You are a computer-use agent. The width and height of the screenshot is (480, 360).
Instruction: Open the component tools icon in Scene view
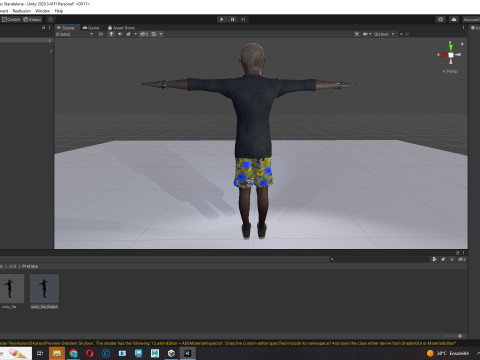click(x=357, y=34)
